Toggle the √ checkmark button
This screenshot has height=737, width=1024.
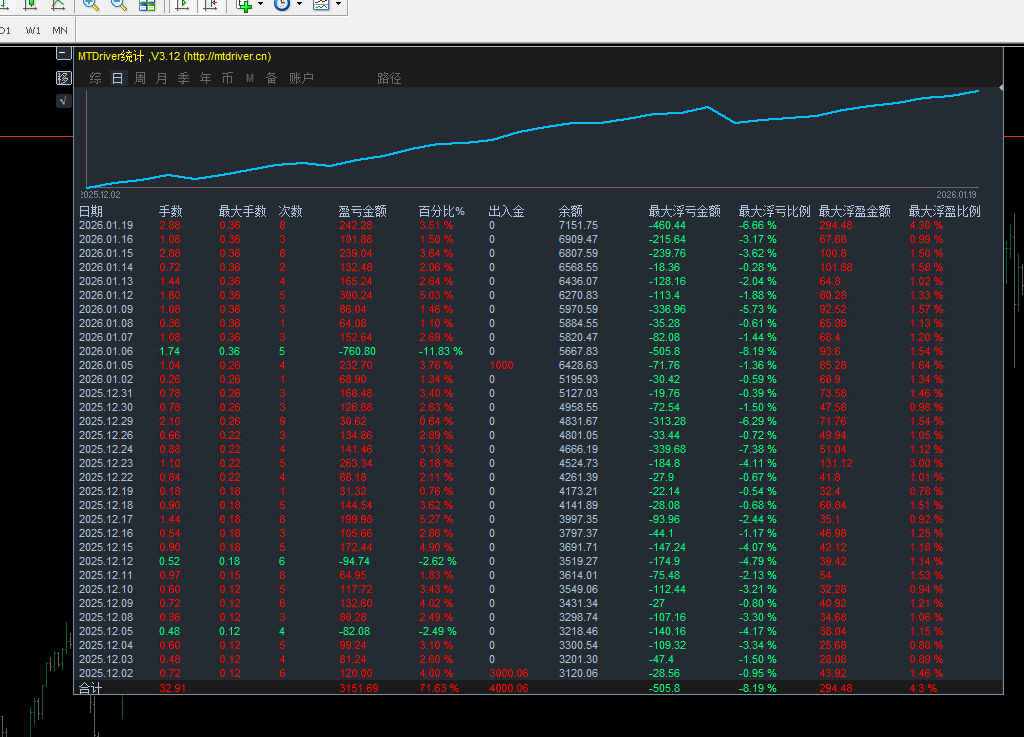(63, 100)
